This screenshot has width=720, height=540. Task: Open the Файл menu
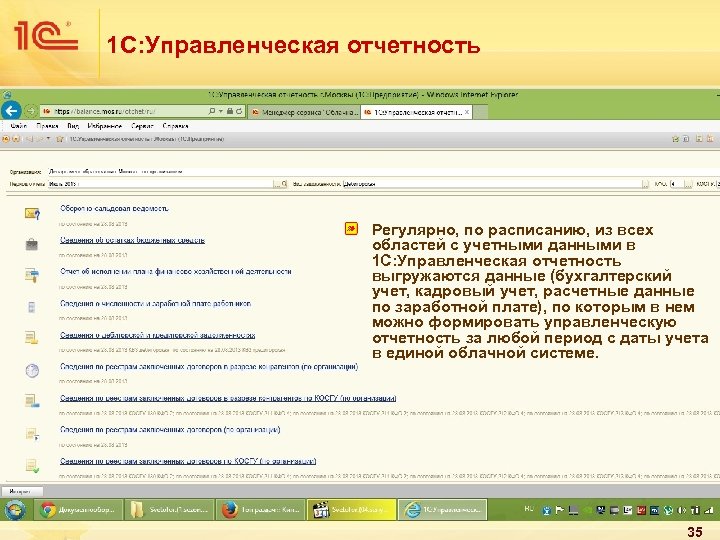[18, 126]
